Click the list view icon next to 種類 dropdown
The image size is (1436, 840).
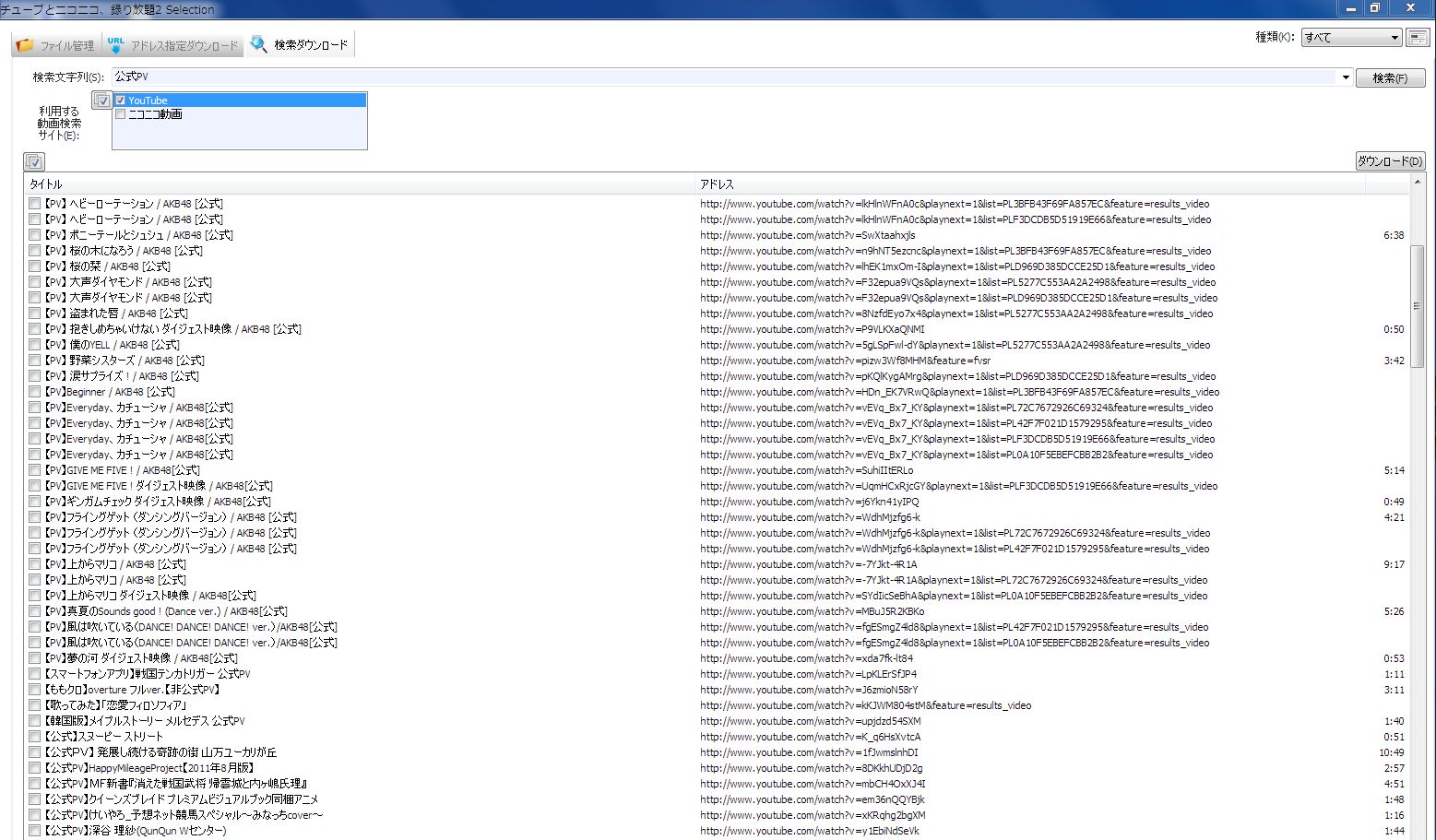[1418, 38]
